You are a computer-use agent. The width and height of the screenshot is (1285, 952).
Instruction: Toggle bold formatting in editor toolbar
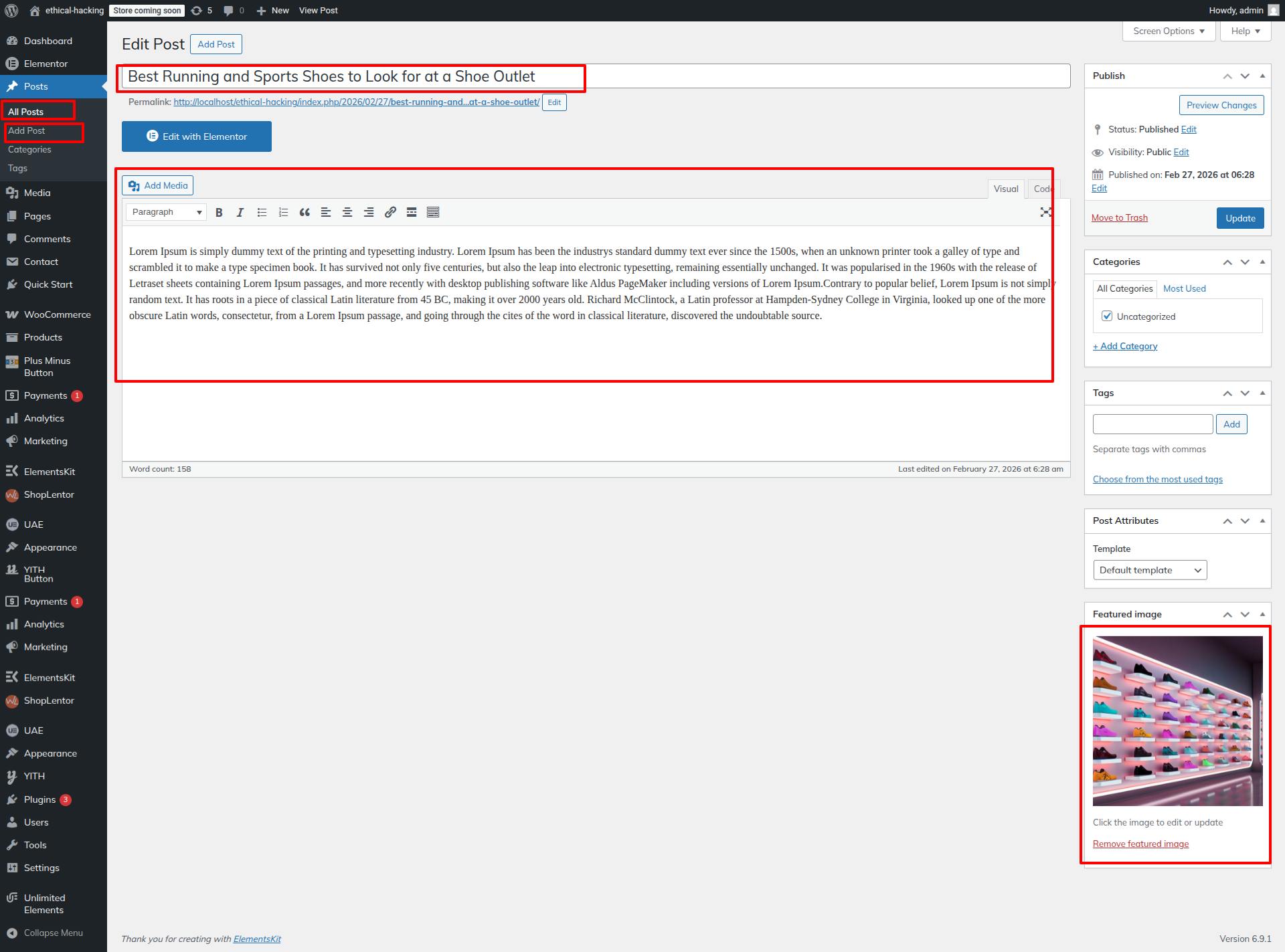[x=219, y=212]
